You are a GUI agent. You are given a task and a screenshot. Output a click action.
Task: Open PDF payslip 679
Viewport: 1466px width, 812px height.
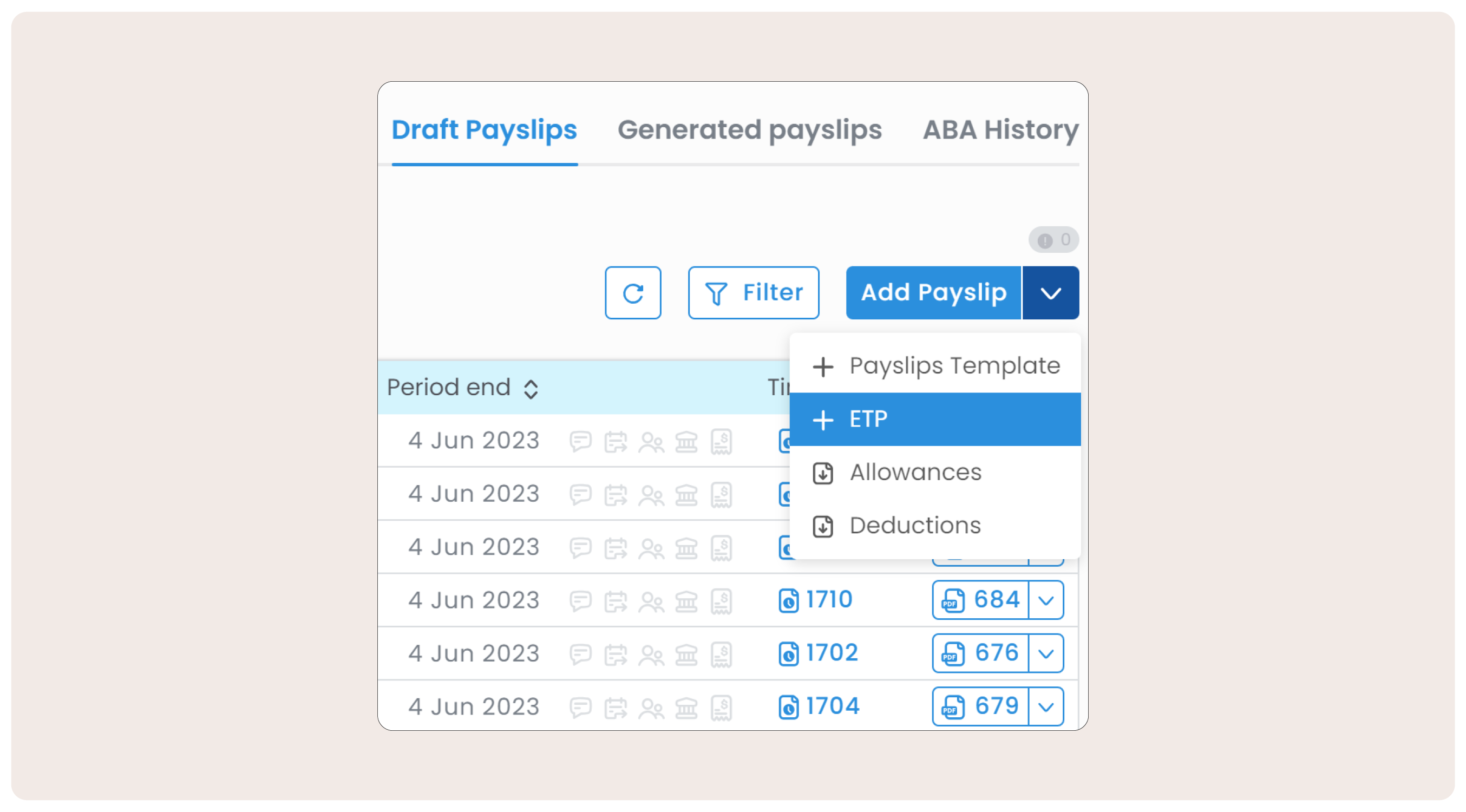pyautogui.click(x=980, y=707)
